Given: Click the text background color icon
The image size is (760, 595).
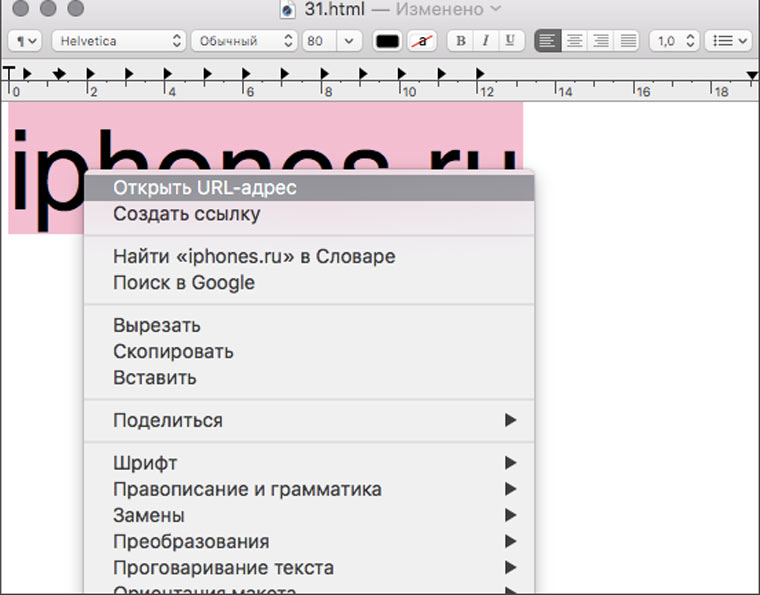Looking at the screenshot, I should [422, 41].
